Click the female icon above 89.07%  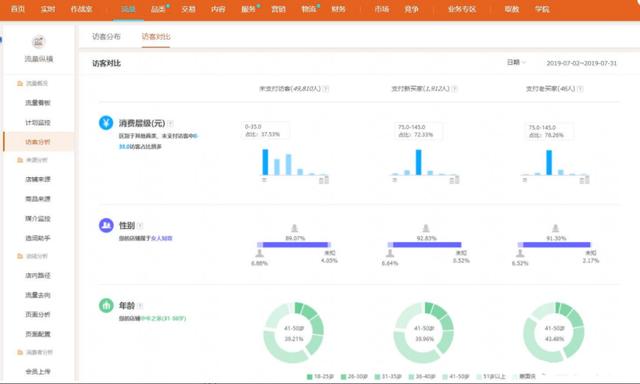(294, 228)
